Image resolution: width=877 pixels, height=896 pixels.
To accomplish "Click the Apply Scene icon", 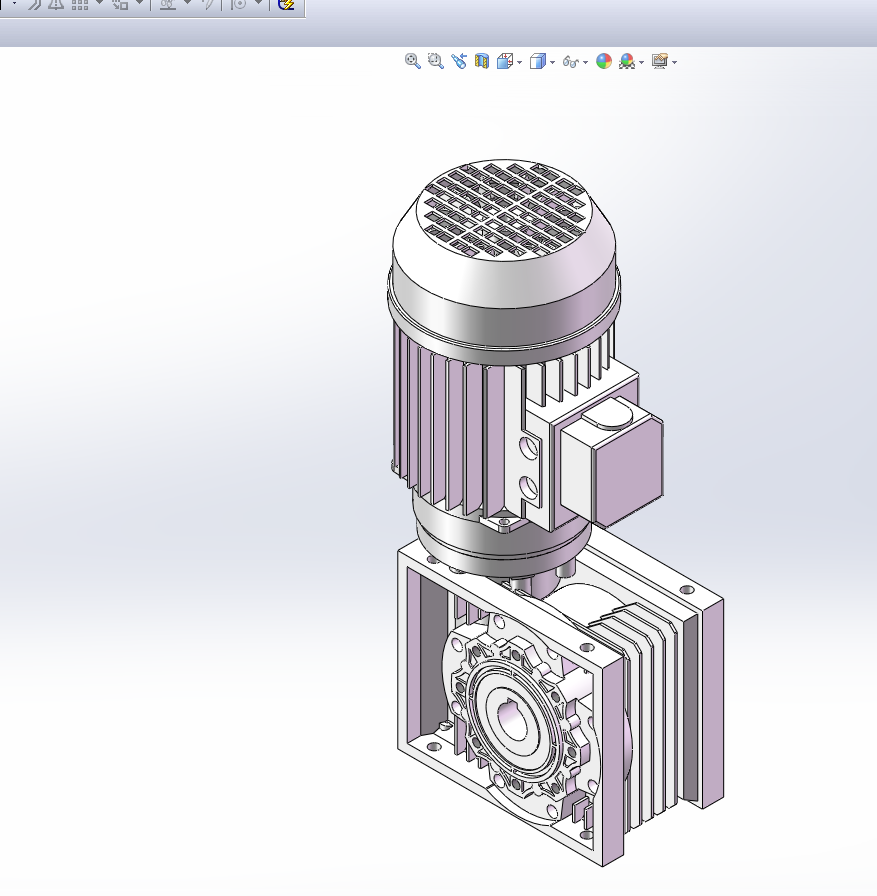I will 627,62.
